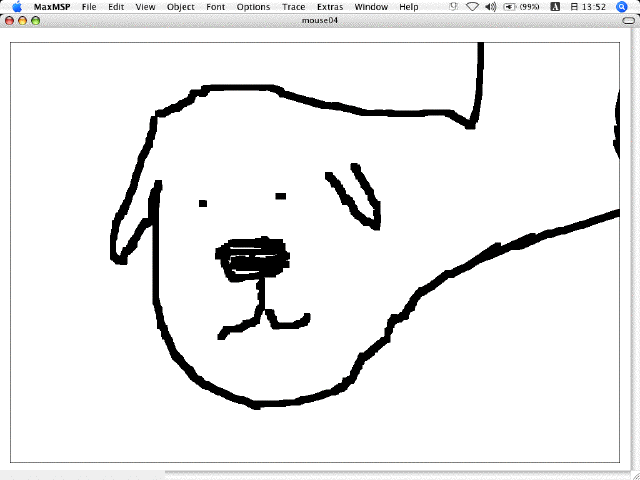The height and width of the screenshot is (480, 640).
Task: Open Spotlight search magnifier icon
Action: point(622,7)
